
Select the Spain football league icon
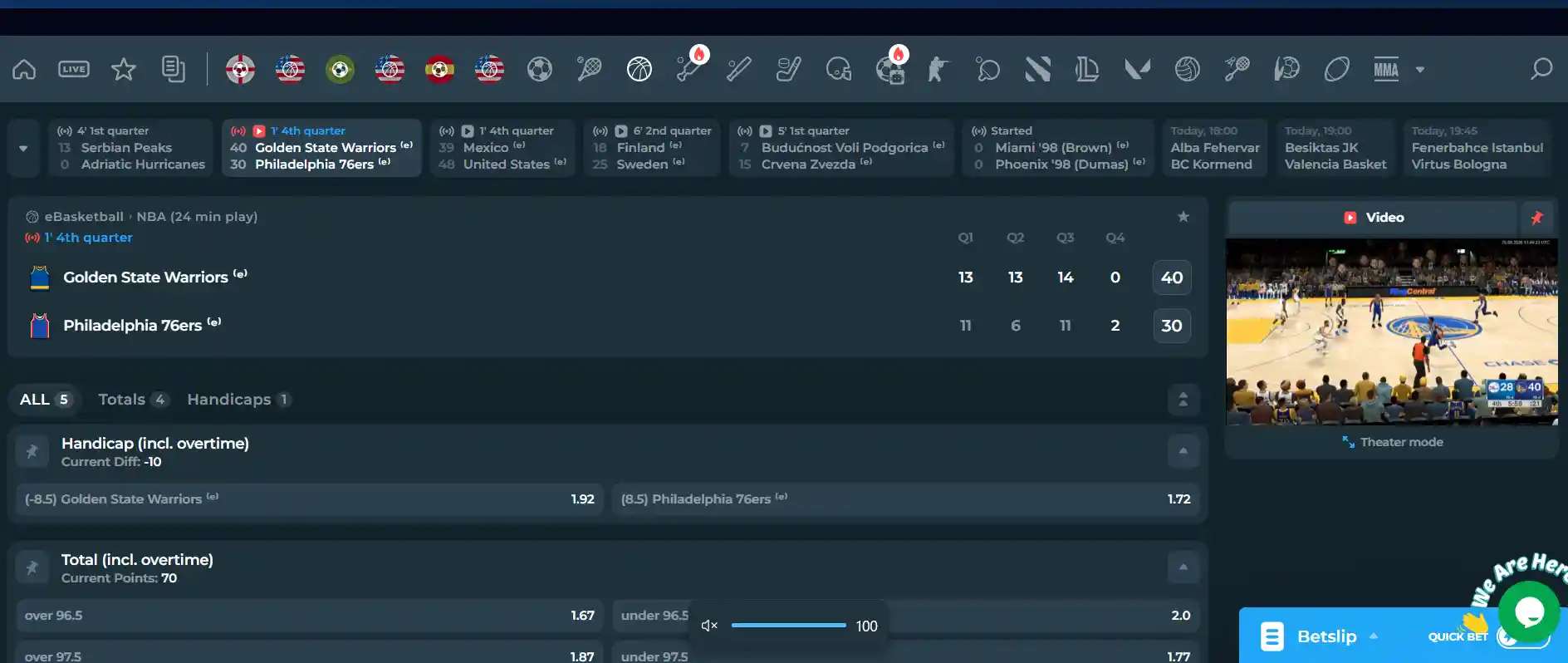(439, 69)
